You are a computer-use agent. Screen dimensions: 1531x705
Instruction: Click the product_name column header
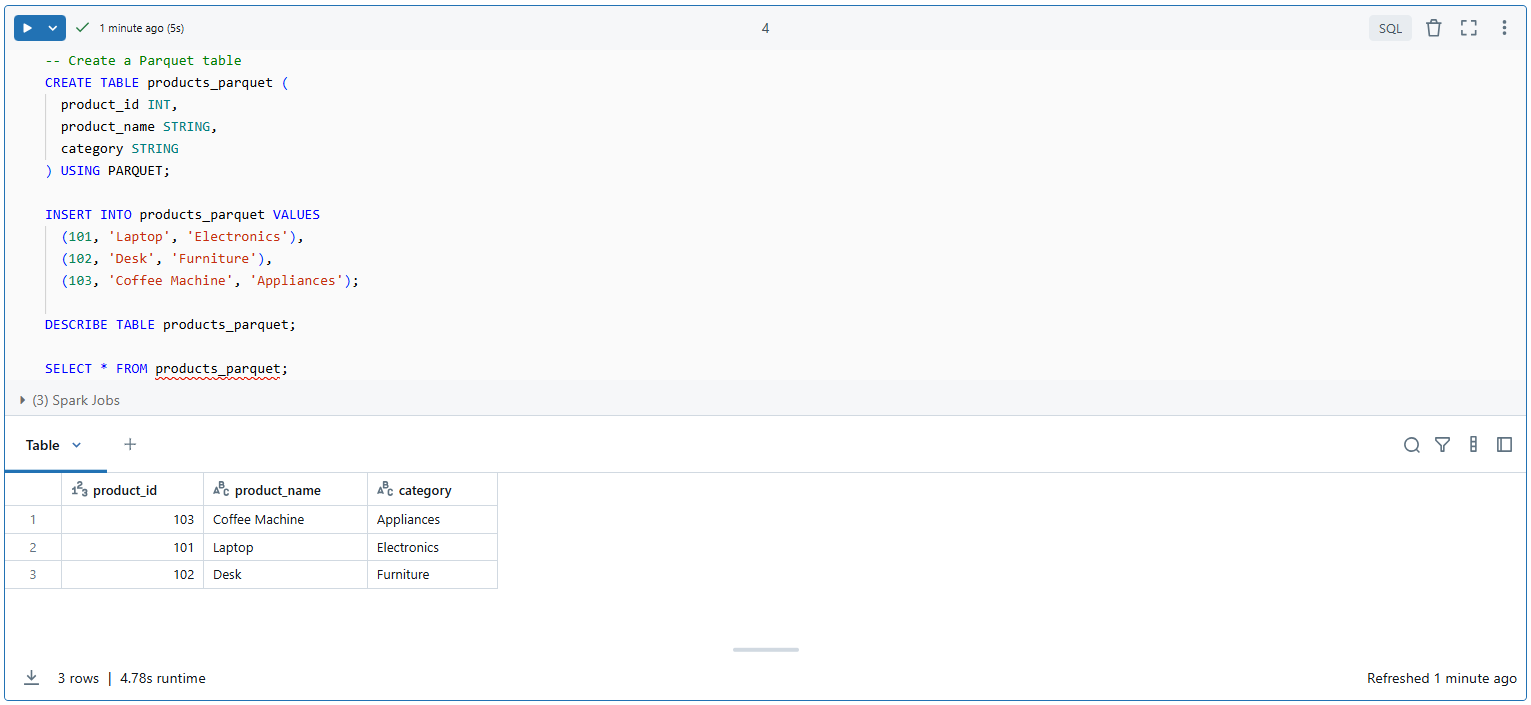point(277,490)
